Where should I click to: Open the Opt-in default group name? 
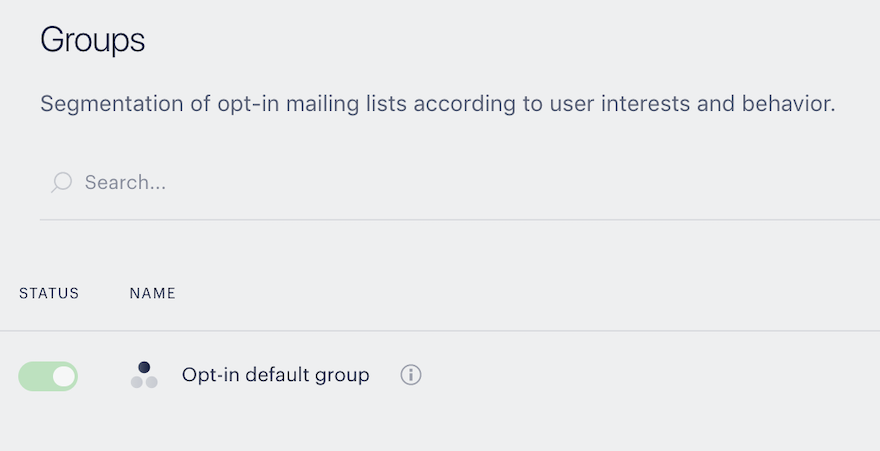(x=276, y=375)
